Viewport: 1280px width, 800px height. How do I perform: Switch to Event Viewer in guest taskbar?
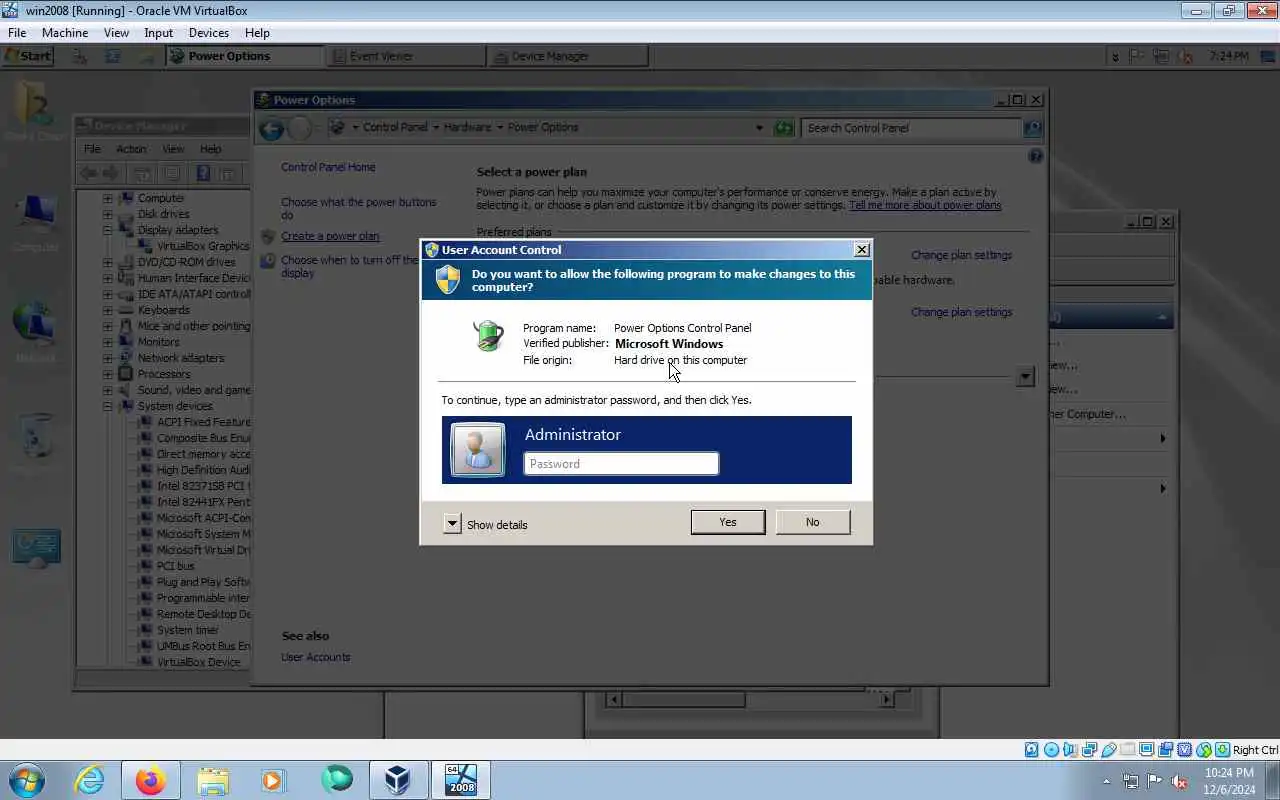tap(405, 56)
